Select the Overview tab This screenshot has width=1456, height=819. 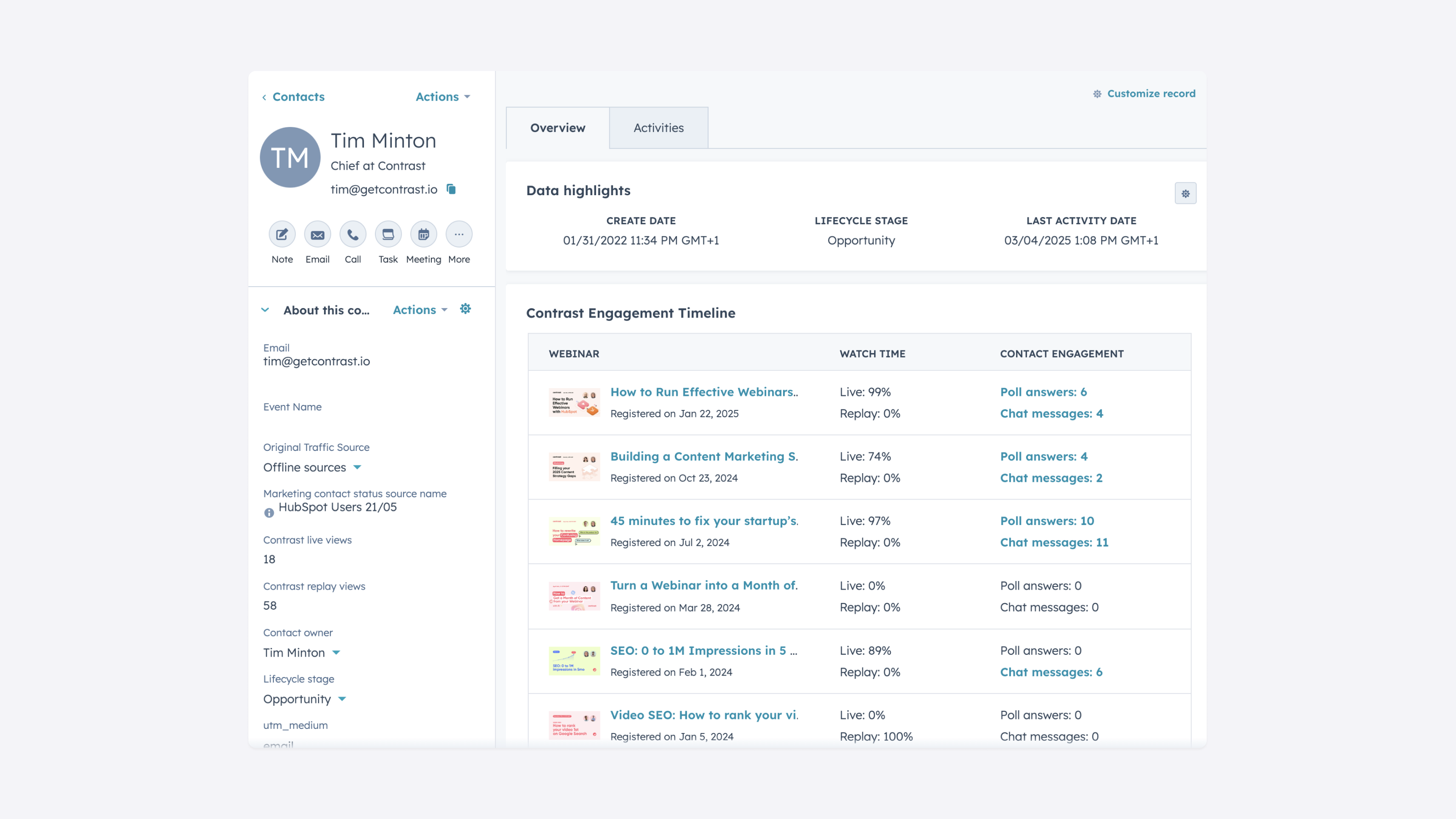pyautogui.click(x=557, y=127)
